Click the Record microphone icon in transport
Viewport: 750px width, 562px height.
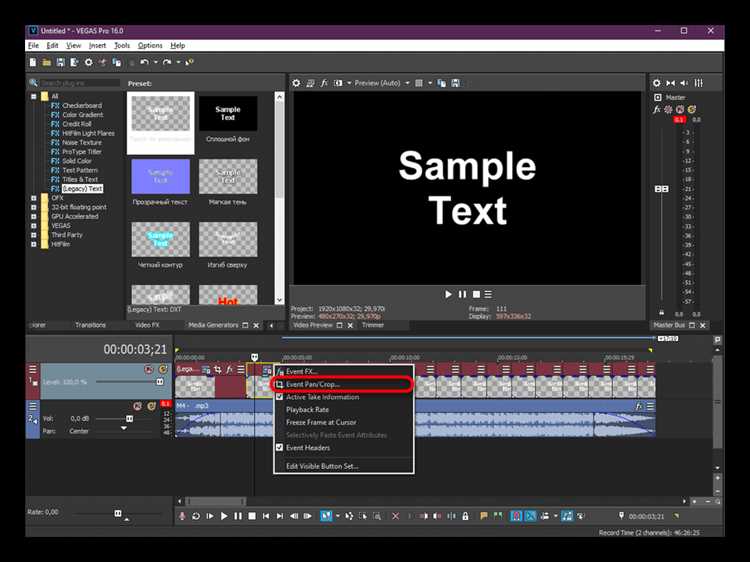click(182, 516)
